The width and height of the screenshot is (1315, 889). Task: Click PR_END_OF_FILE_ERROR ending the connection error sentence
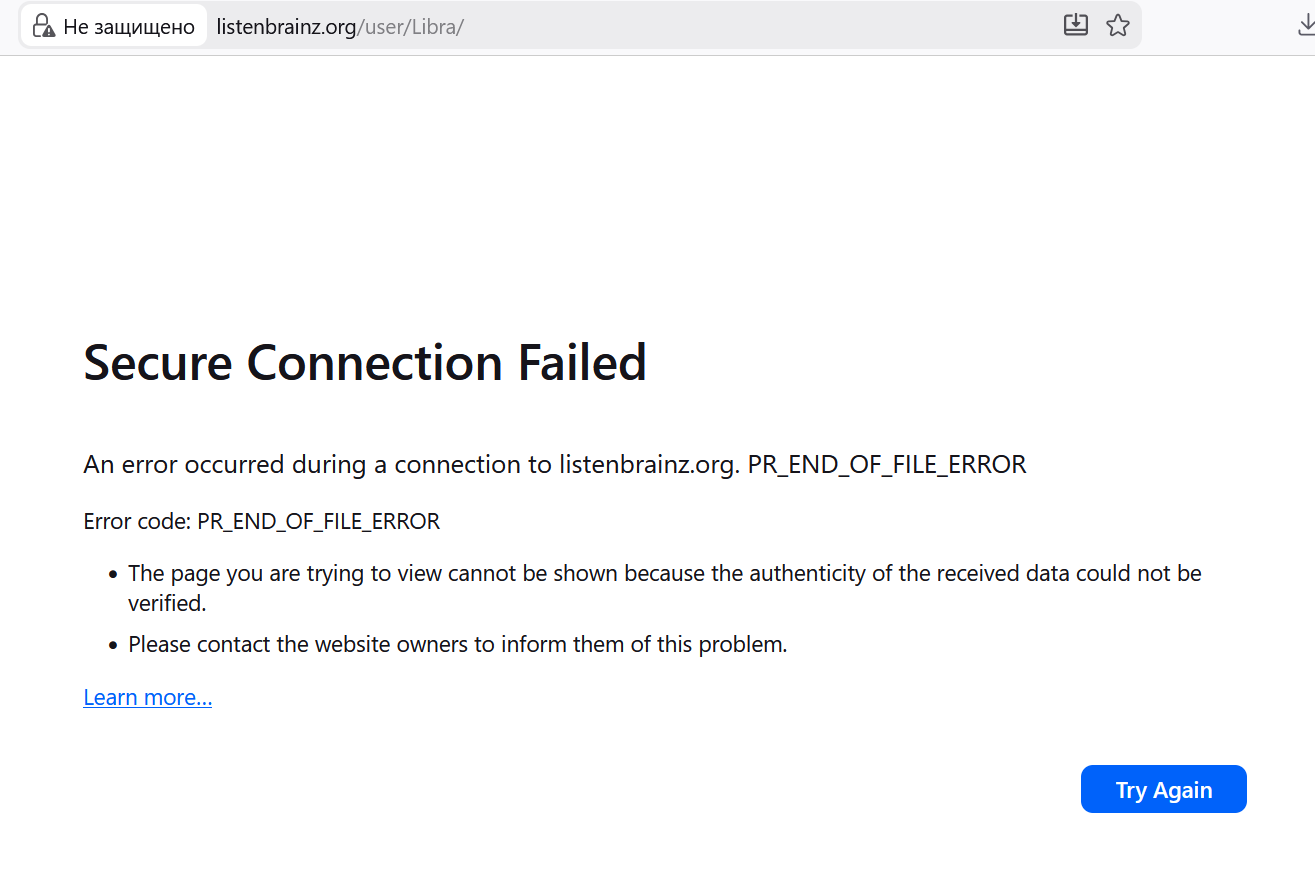point(886,465)
